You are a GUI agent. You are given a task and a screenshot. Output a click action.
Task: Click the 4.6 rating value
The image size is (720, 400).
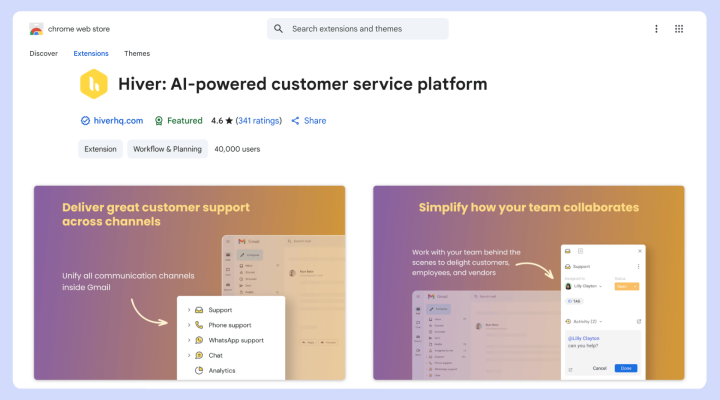coord(217,121)
